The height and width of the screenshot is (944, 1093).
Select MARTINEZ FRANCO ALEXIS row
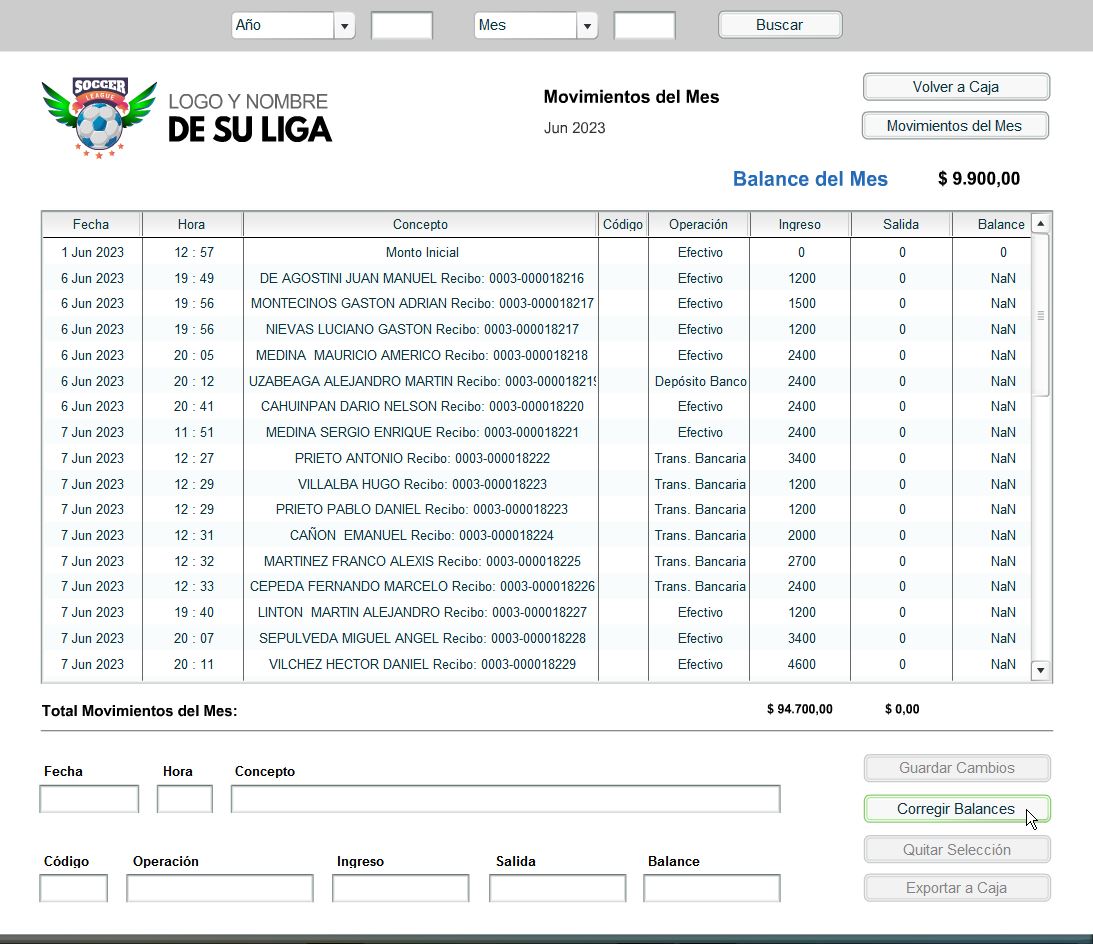pos(536,561)
